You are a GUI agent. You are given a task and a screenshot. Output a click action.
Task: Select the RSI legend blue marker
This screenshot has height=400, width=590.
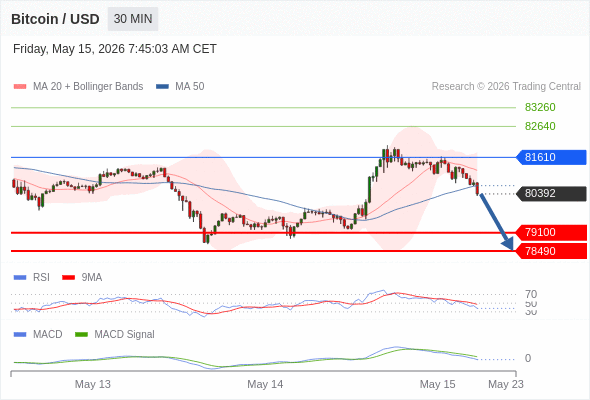20,278
